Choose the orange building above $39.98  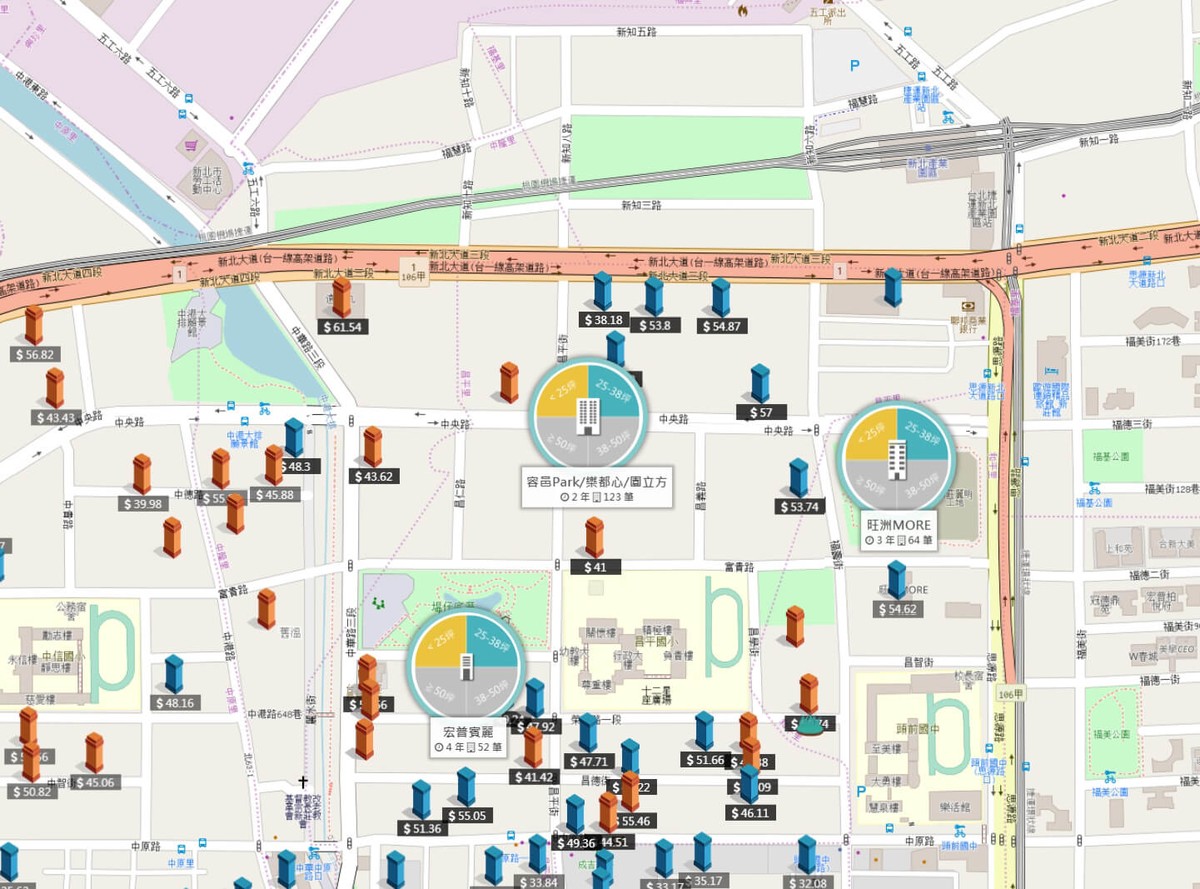coord(142,474)
